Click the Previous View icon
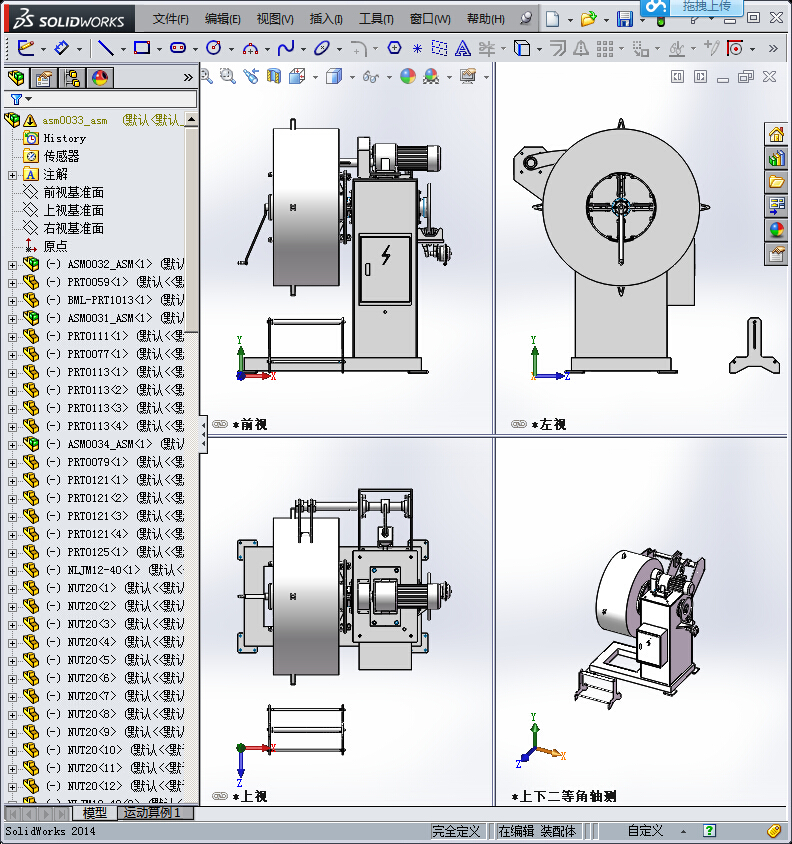The width and height of the screenshot is (792, 844). click(x=251, y=76)
